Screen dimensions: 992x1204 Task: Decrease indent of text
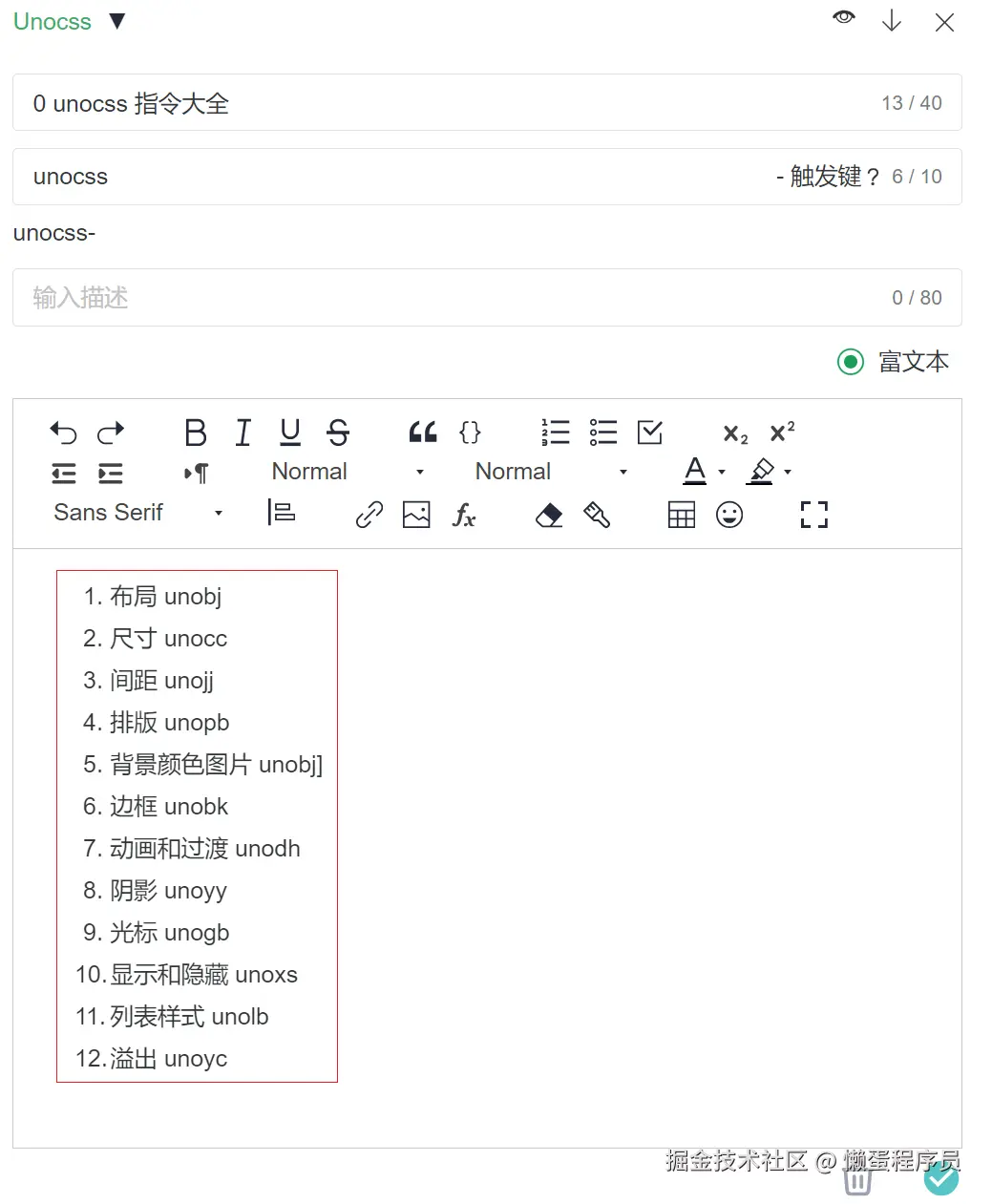point(63,474)
